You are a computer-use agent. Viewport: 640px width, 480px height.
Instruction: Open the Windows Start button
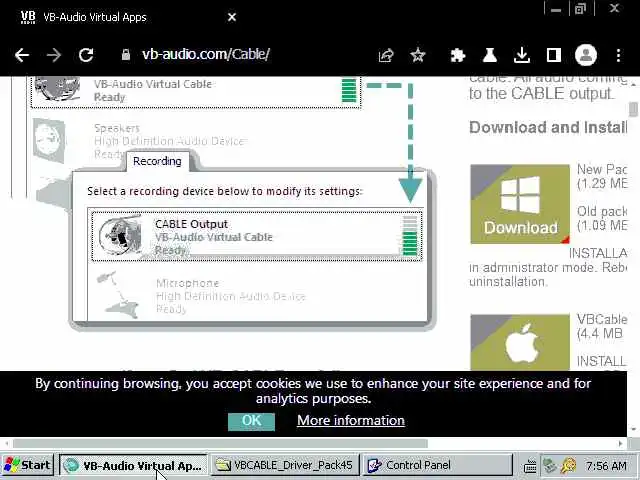(27, 465)
